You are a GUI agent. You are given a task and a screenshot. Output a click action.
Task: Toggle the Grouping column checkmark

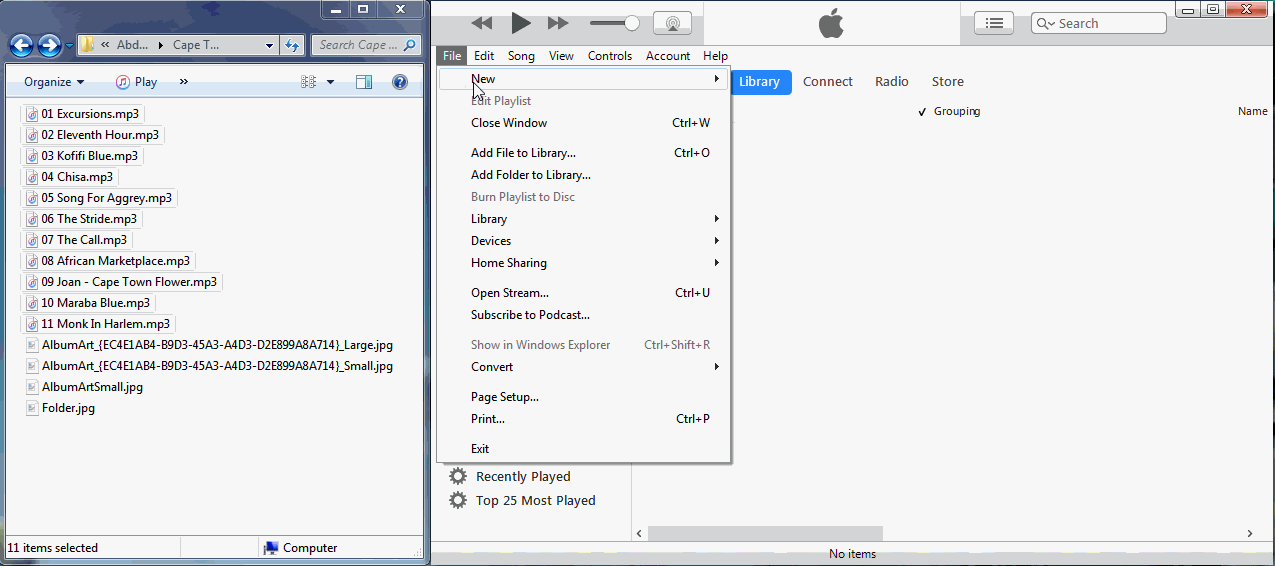(923, 112)
